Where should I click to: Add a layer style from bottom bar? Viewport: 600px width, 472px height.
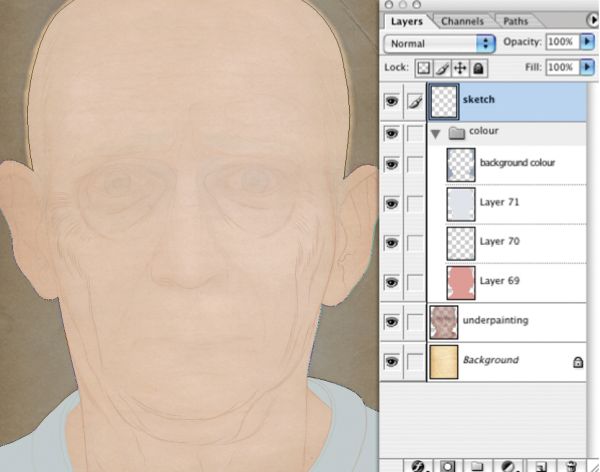[x=418, y=466]
